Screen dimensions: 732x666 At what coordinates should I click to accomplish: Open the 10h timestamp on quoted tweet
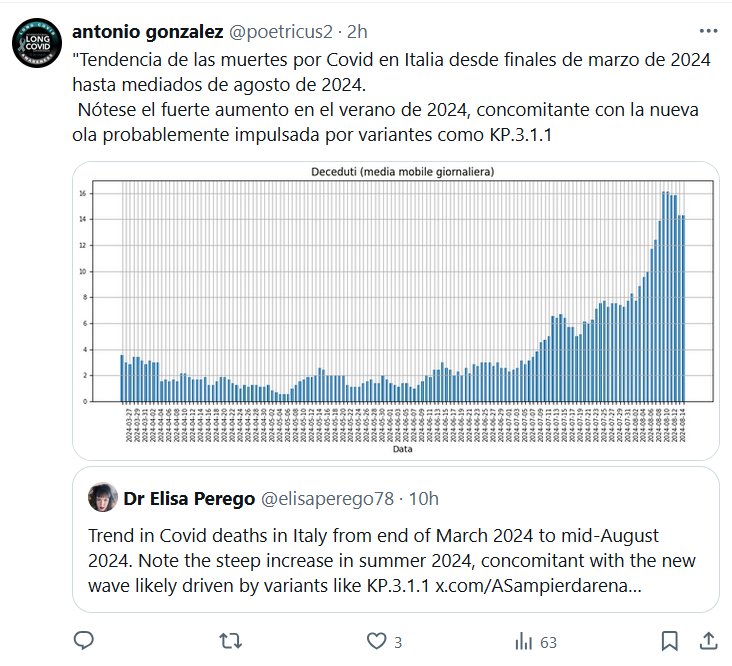pyautogui.click(x=424, y=498)
